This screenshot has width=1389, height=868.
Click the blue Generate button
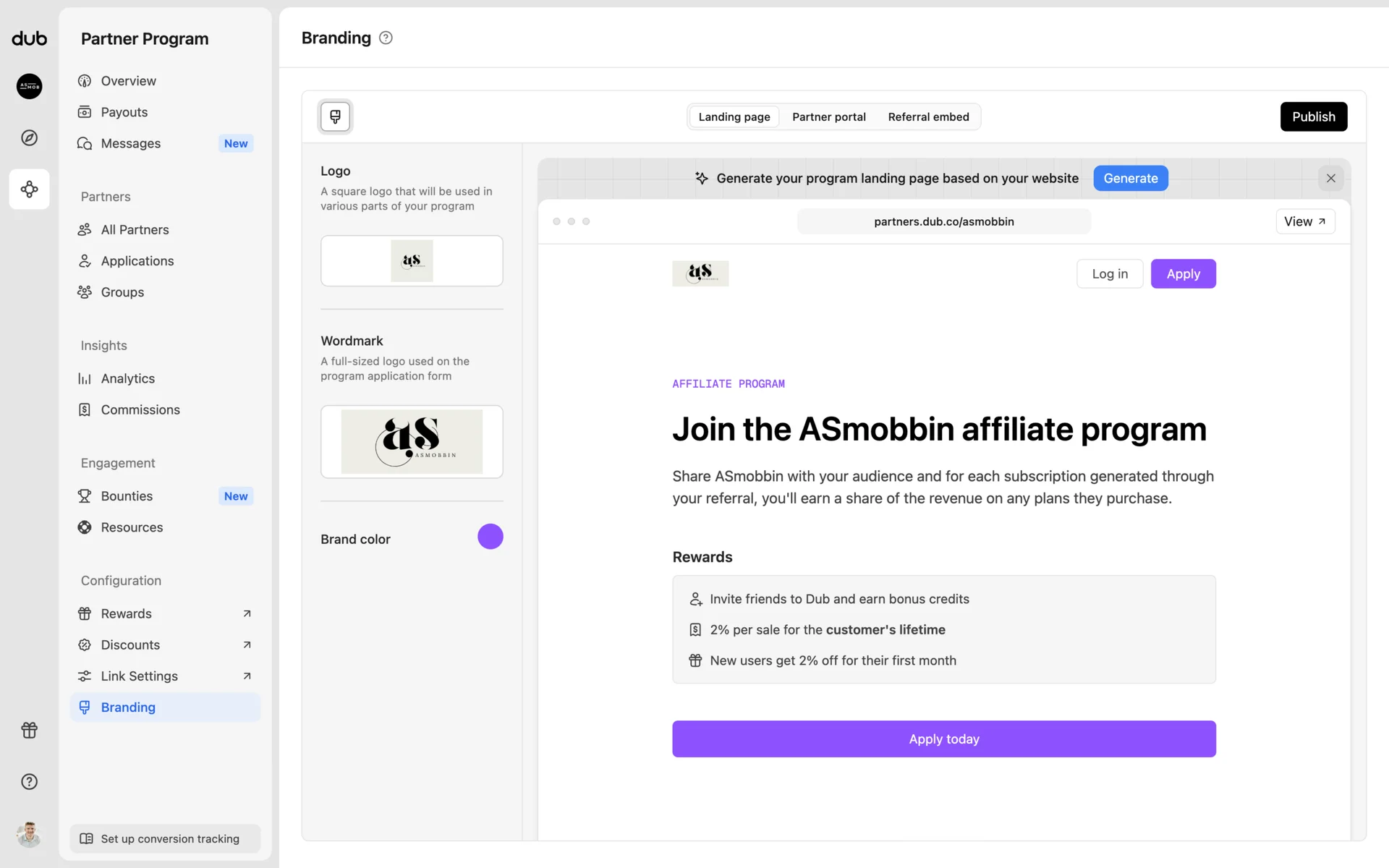point(1130,178)
